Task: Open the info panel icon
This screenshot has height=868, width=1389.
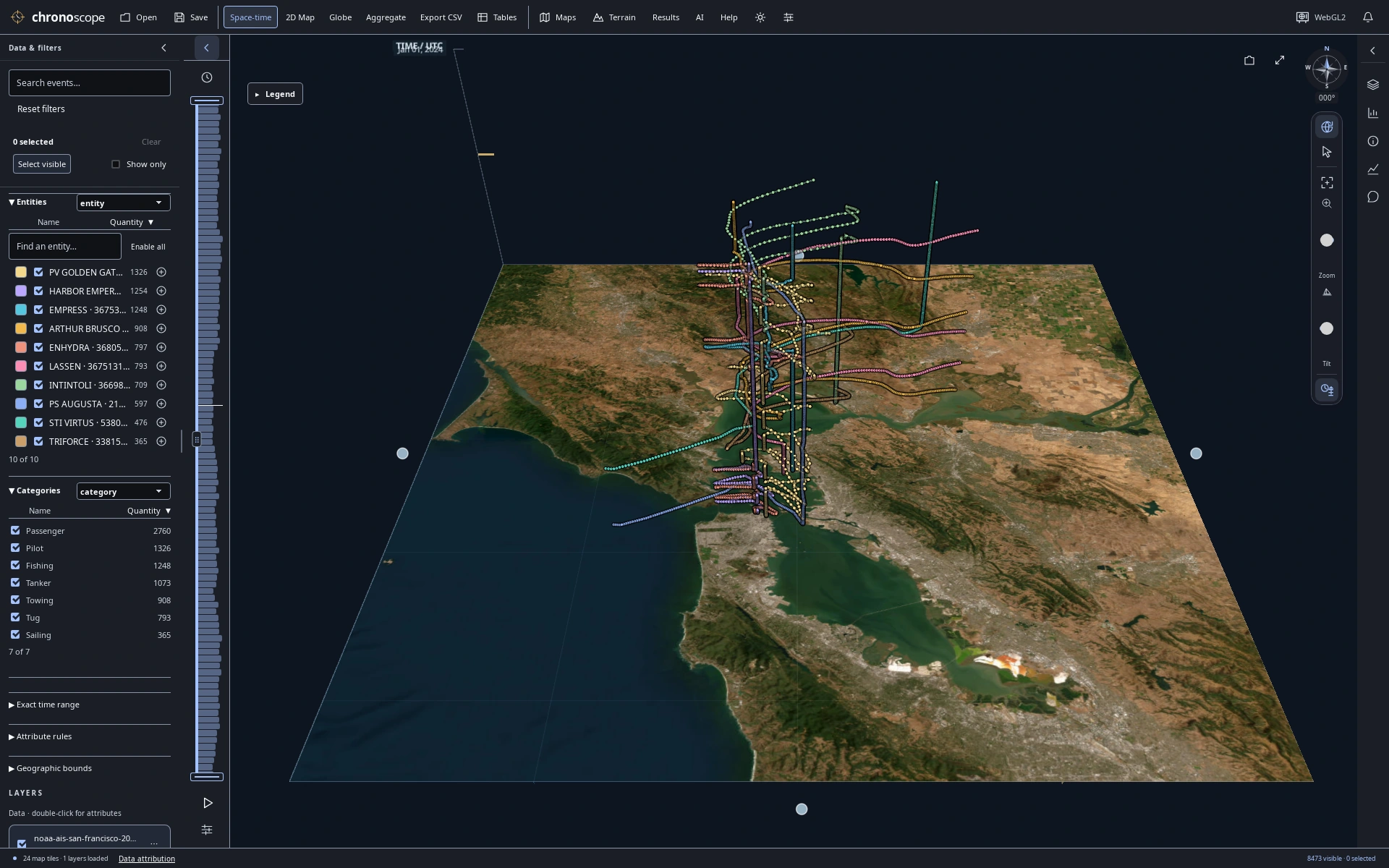Action: (x=1373, y=141)
